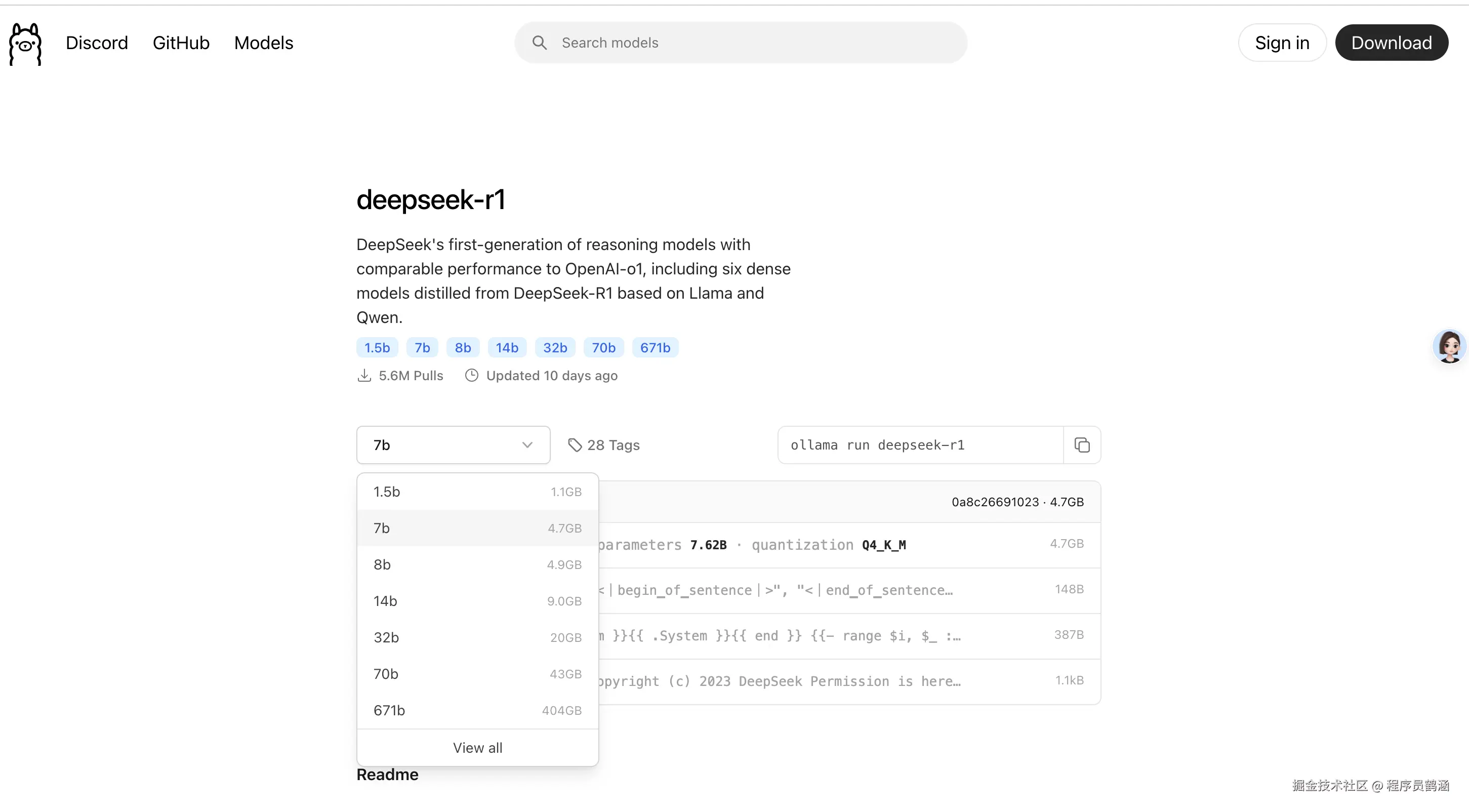Click the ollama run deepseek-r1 command field
This screenshot has height=812, width=1469.
[919, 445]
